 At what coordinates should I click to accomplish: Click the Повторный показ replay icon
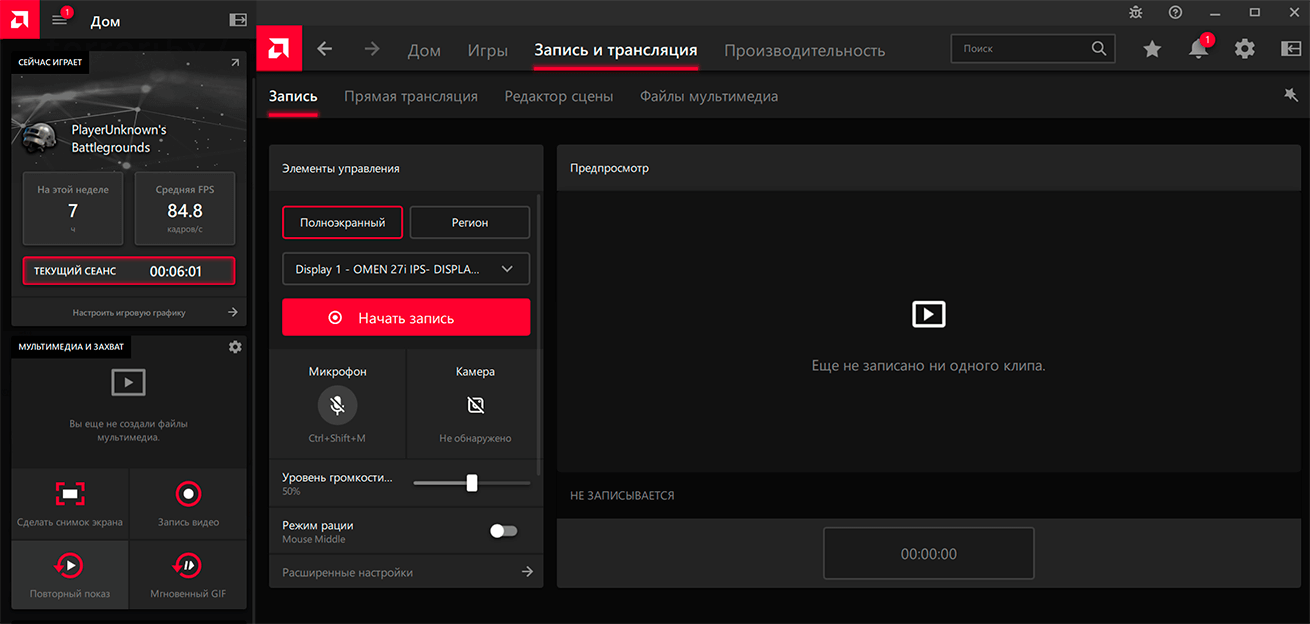(x=70, y=565)
